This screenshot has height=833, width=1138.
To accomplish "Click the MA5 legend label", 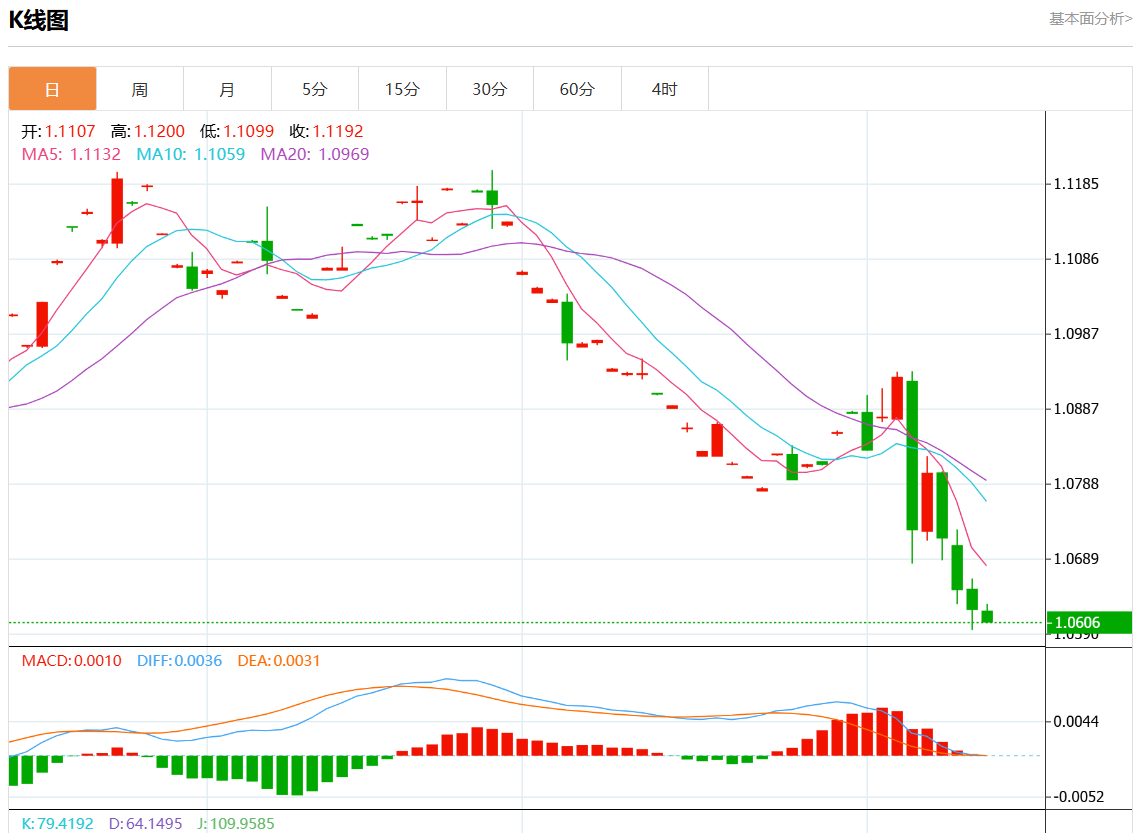I will pos(71,154).
